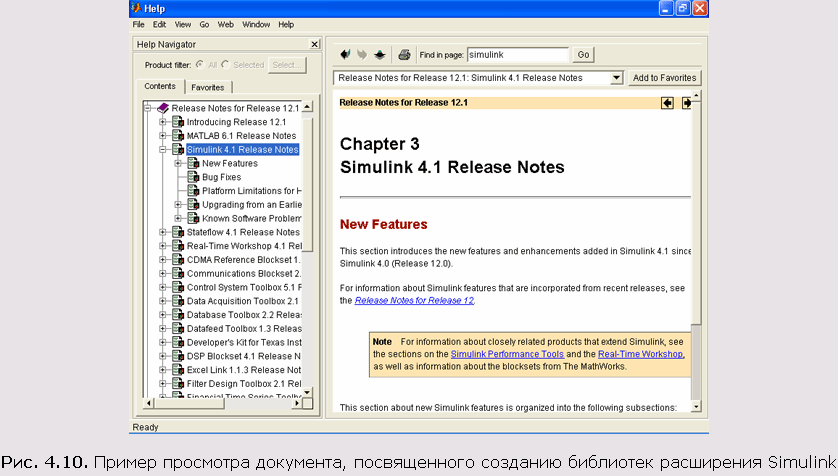Click the Release Notes book icon
Viewport: 838px width, 476px height.
pyautogui.click(x=163, y=108)
